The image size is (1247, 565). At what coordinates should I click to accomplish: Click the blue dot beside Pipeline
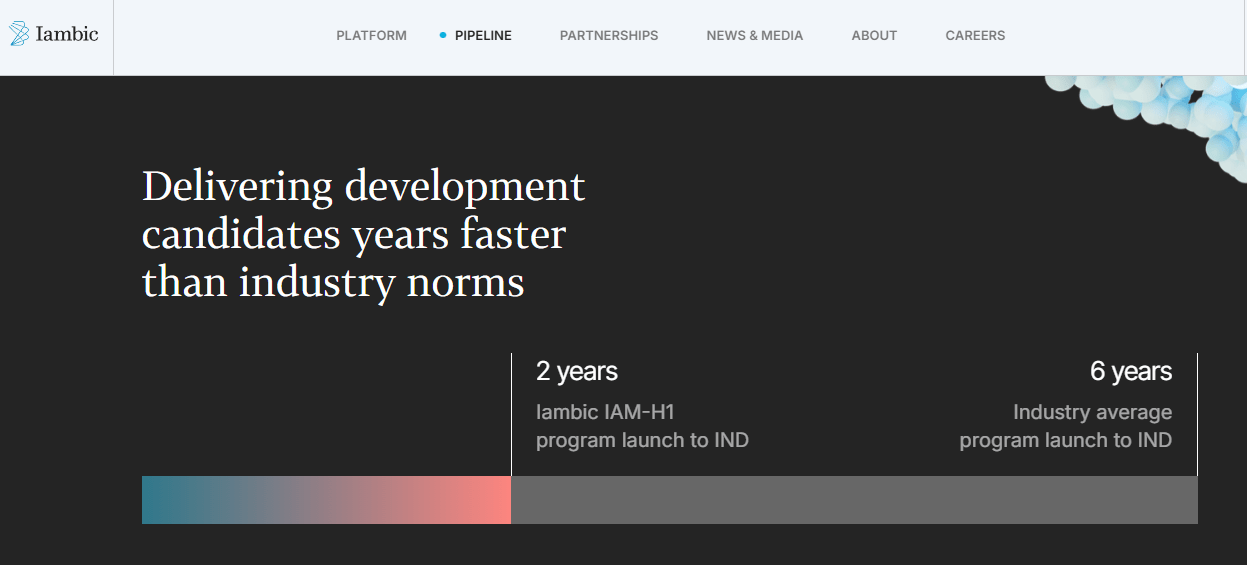coord(443,35)
